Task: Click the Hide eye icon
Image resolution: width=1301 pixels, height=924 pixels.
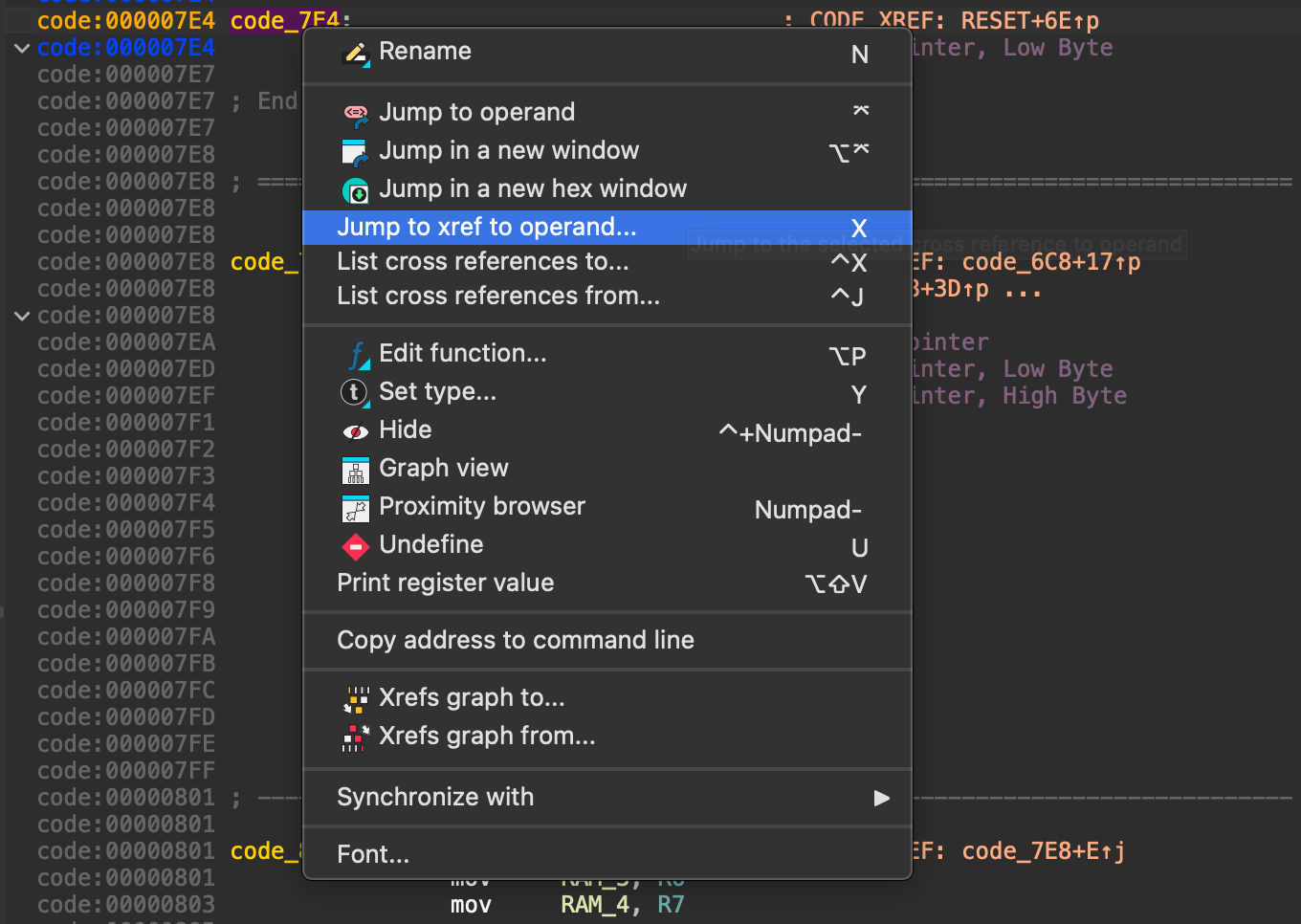Action: pos(355,431)
